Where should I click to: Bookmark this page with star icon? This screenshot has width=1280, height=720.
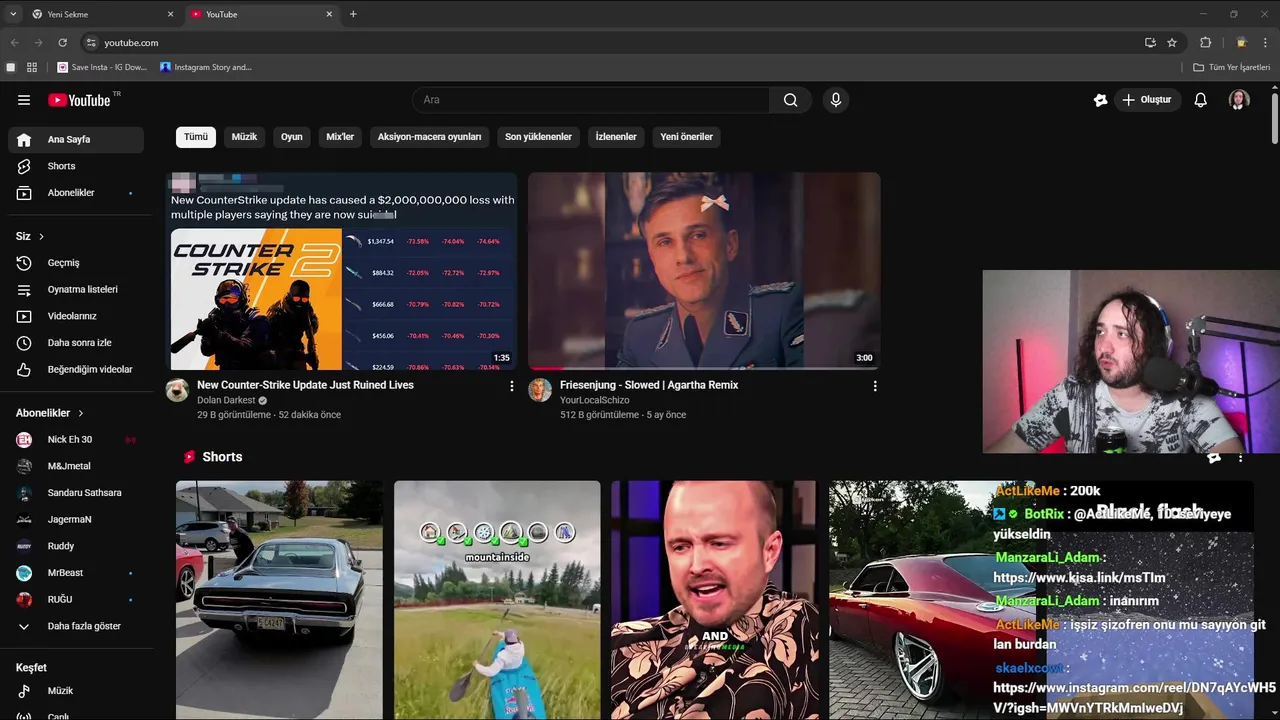[1172, 43]
